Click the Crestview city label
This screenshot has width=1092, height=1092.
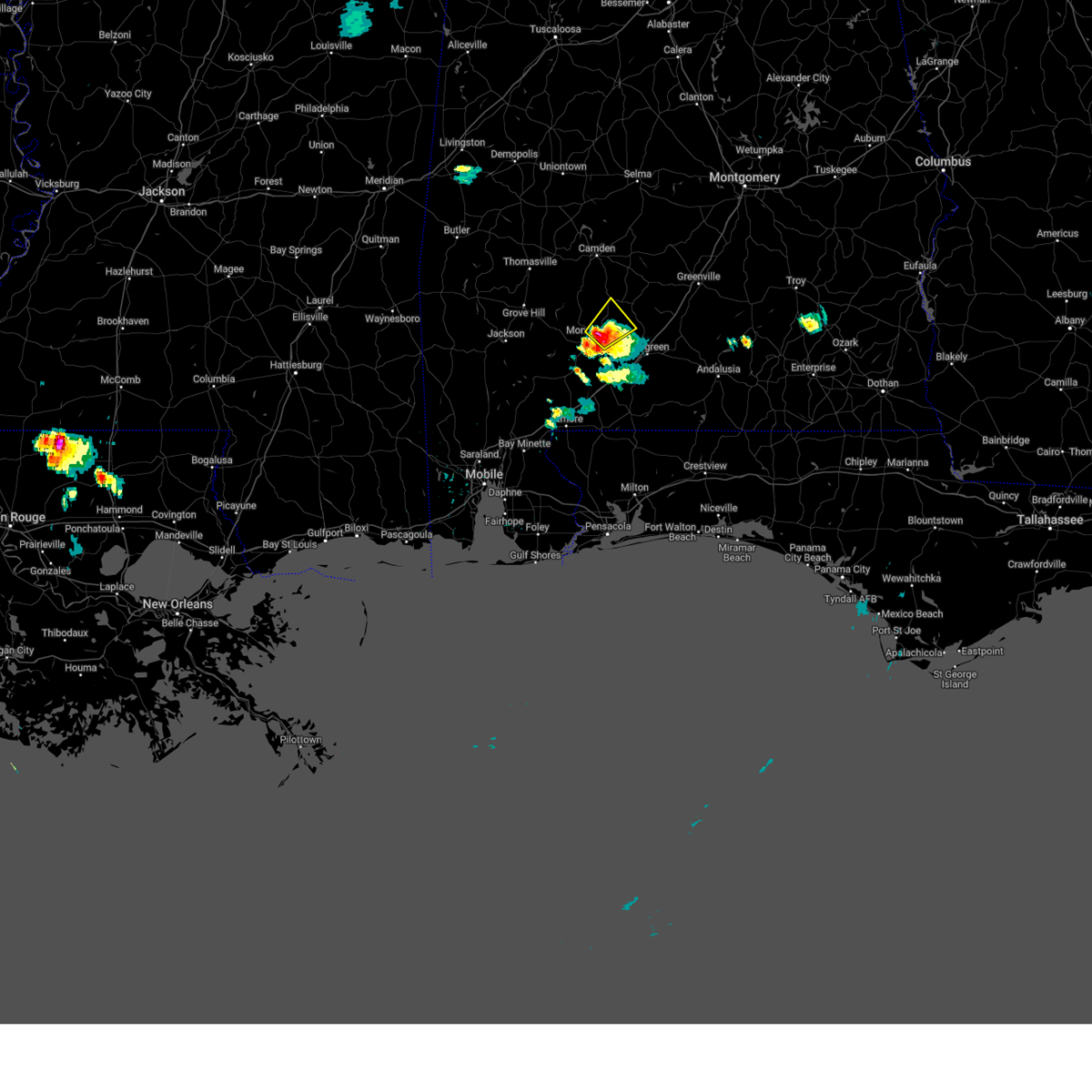[x=705, y=466]
